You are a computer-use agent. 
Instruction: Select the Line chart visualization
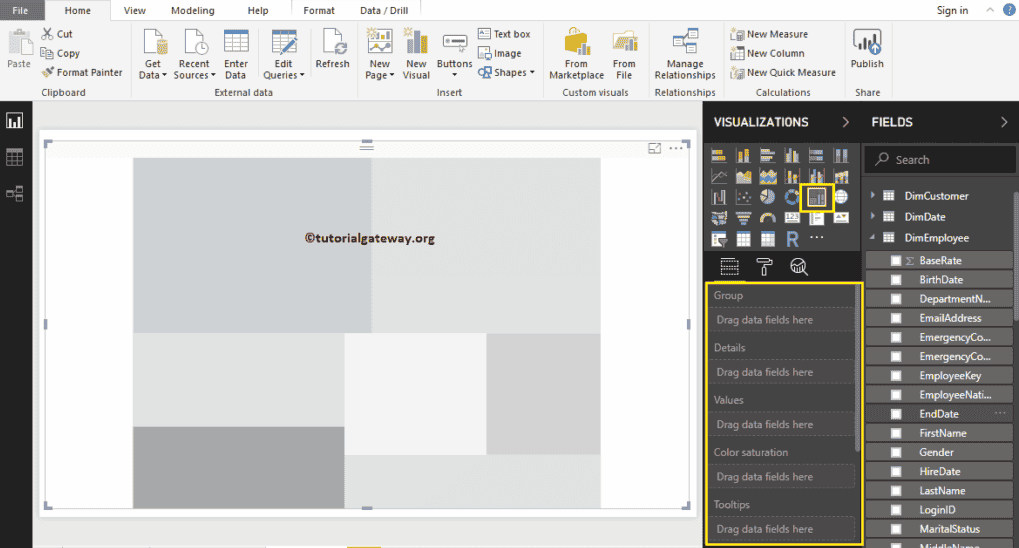coord(718,176)
